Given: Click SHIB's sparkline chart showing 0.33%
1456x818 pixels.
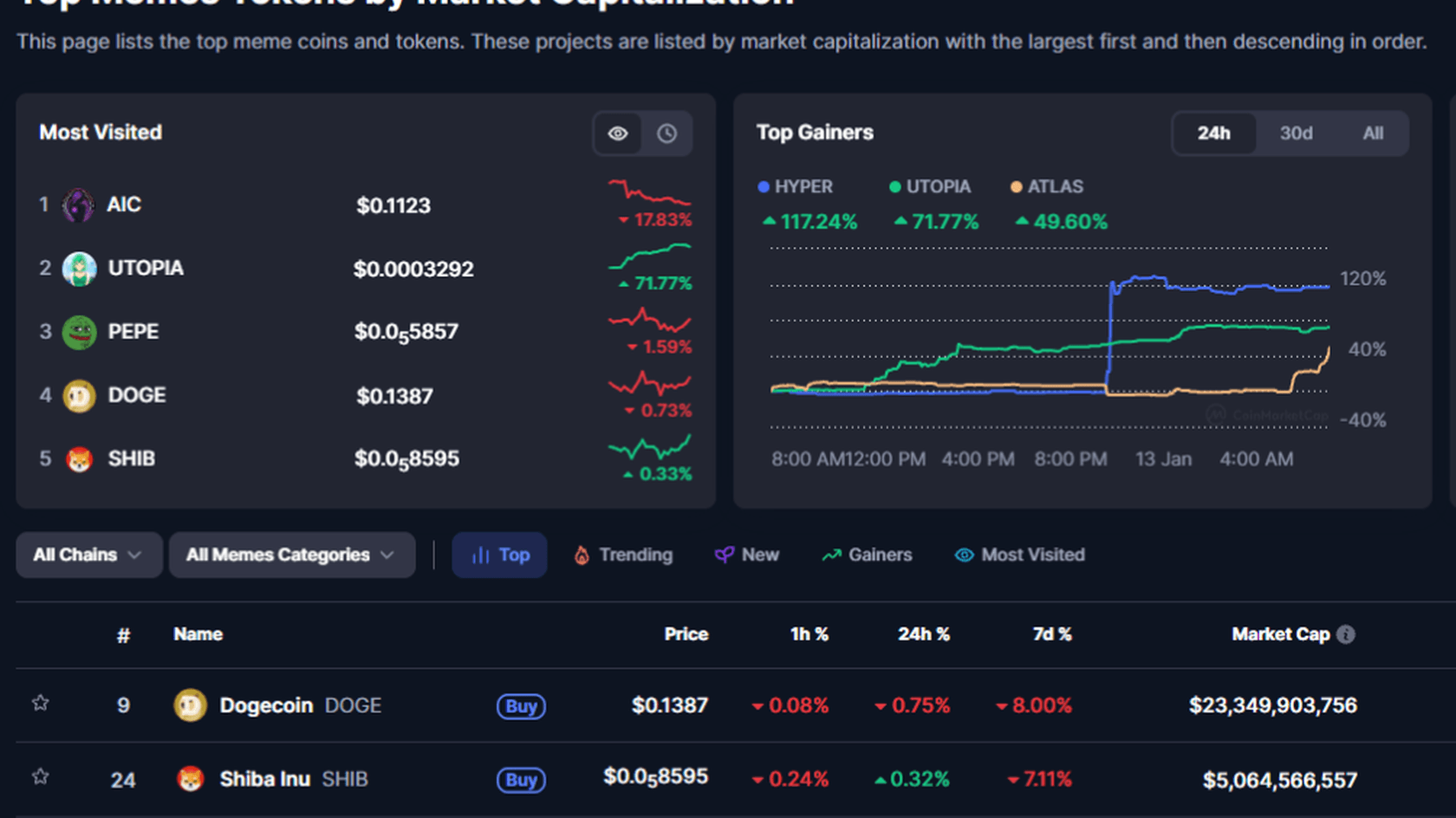Looking at the screenshot, I should pyautogui.click(x=650, y=451).
